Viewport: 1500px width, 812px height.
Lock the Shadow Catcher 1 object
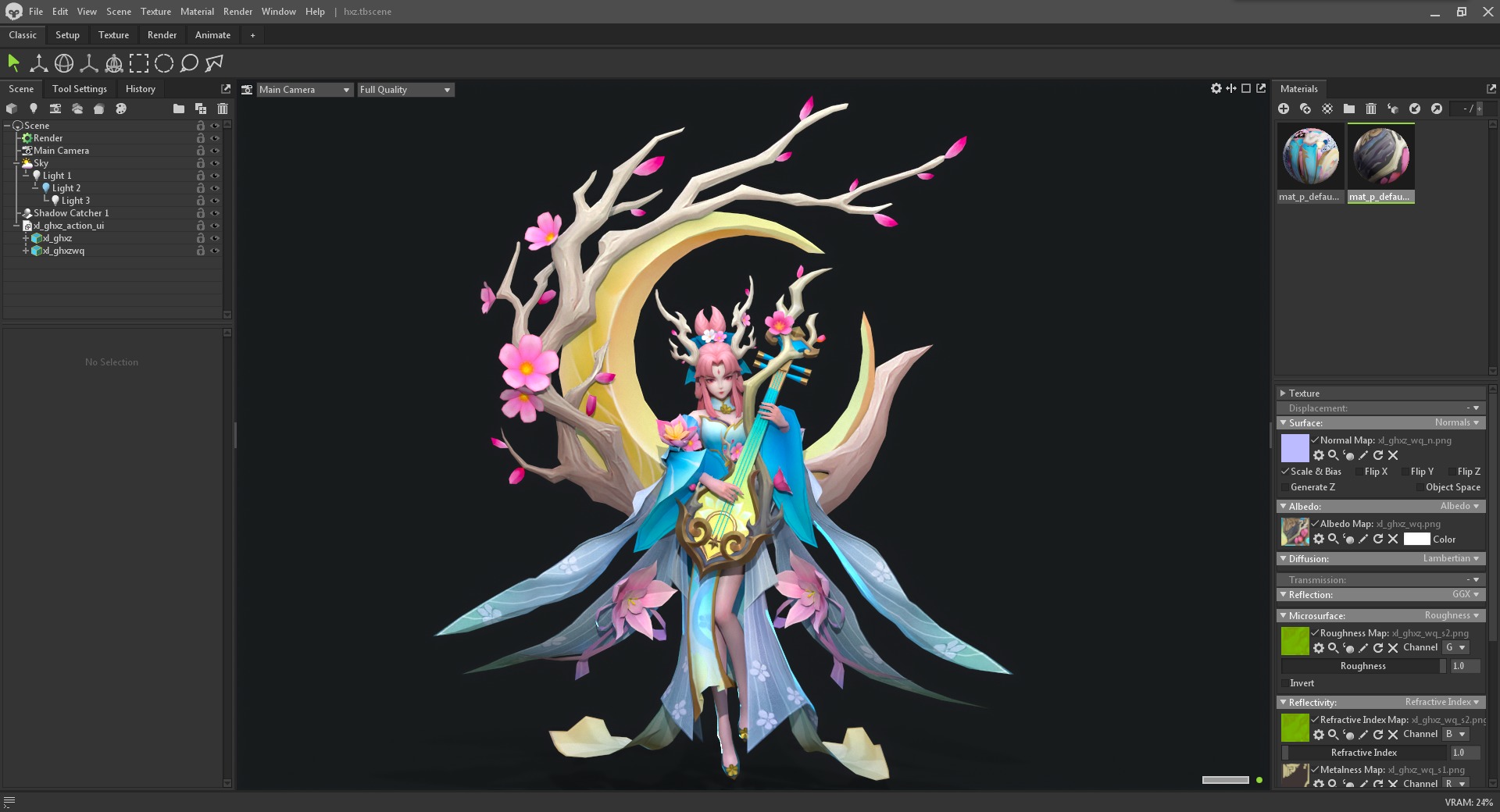(x=201, y=213)
